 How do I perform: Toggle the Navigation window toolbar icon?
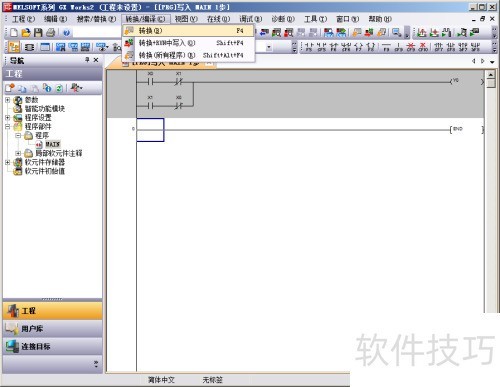tap(14, 47)
